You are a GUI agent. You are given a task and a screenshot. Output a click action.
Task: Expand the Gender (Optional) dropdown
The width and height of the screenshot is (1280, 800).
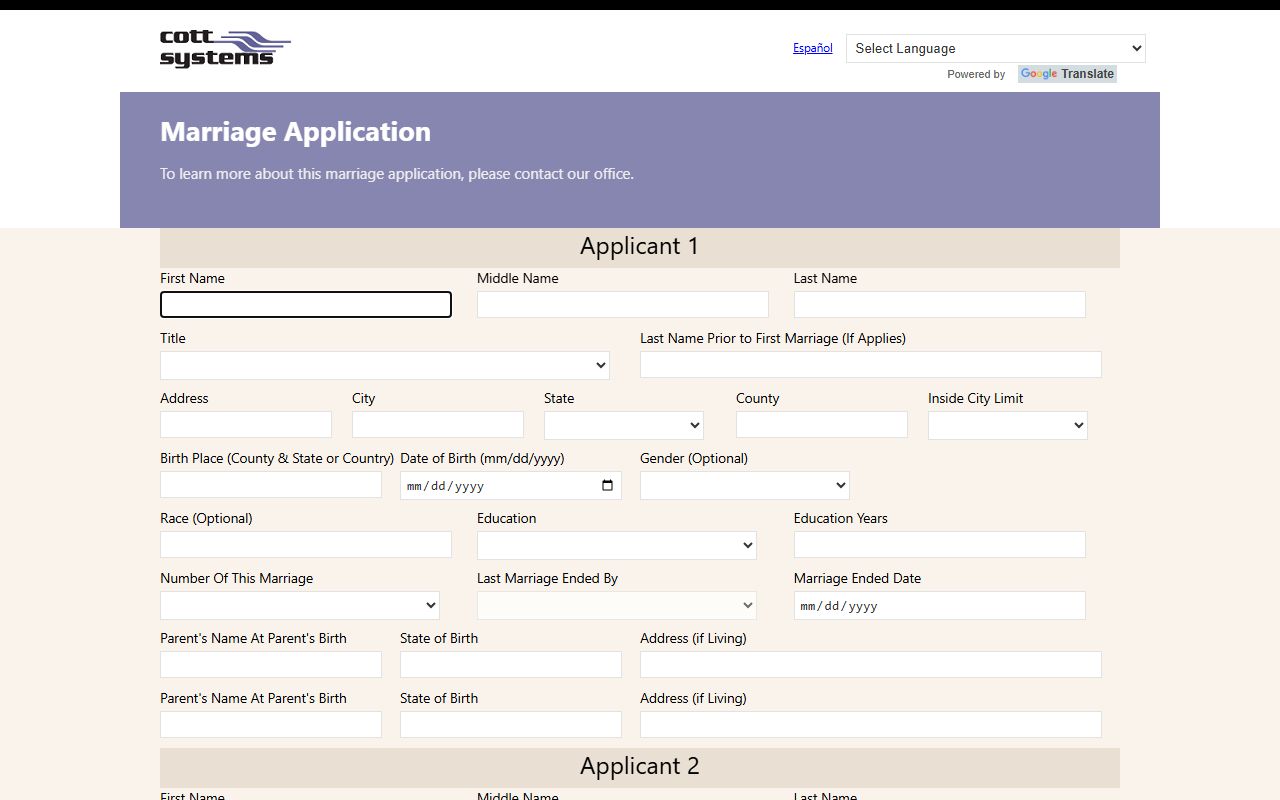coord(745,485)
